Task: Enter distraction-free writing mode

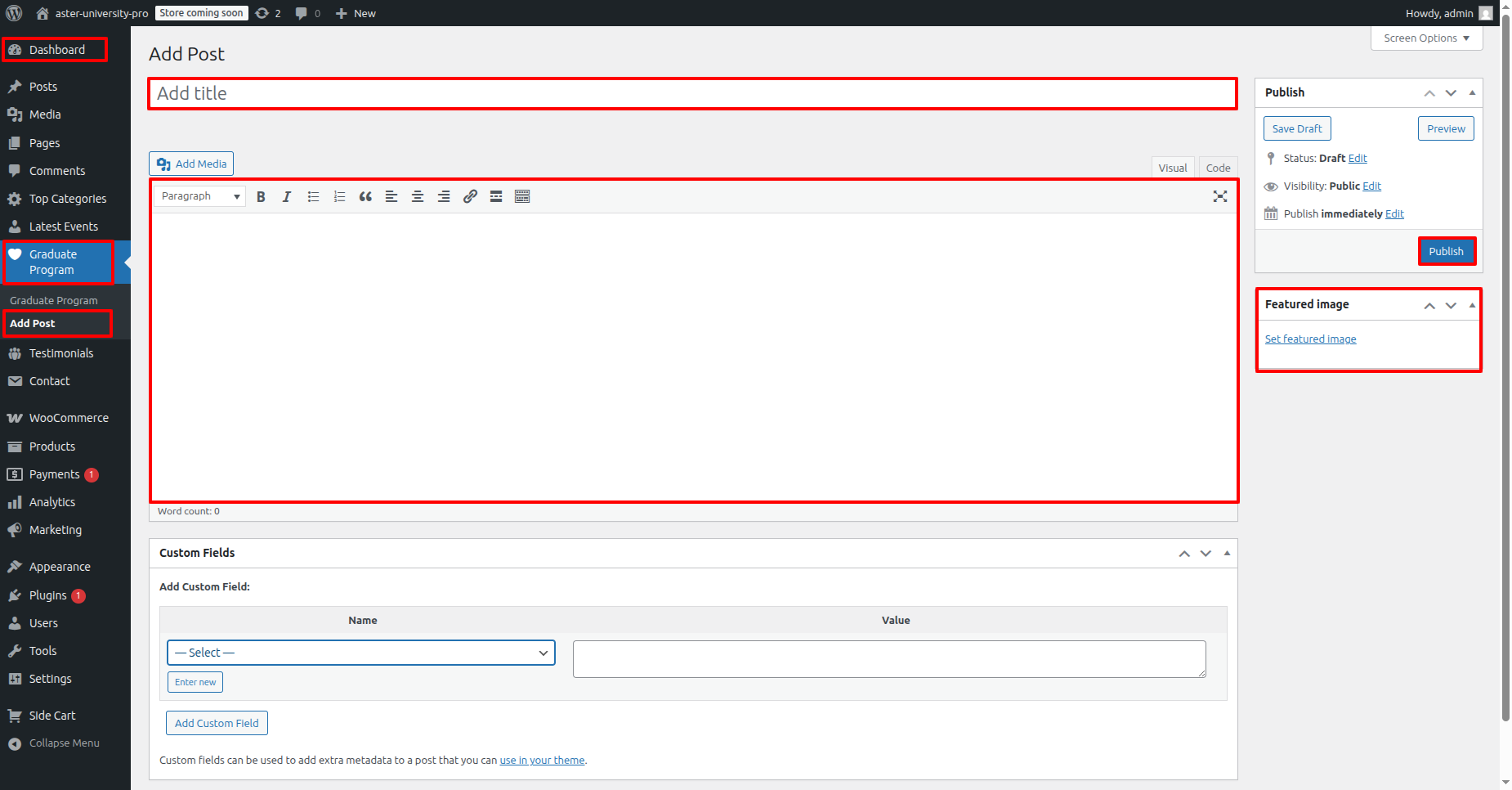Action: [x=1220, y=196]
